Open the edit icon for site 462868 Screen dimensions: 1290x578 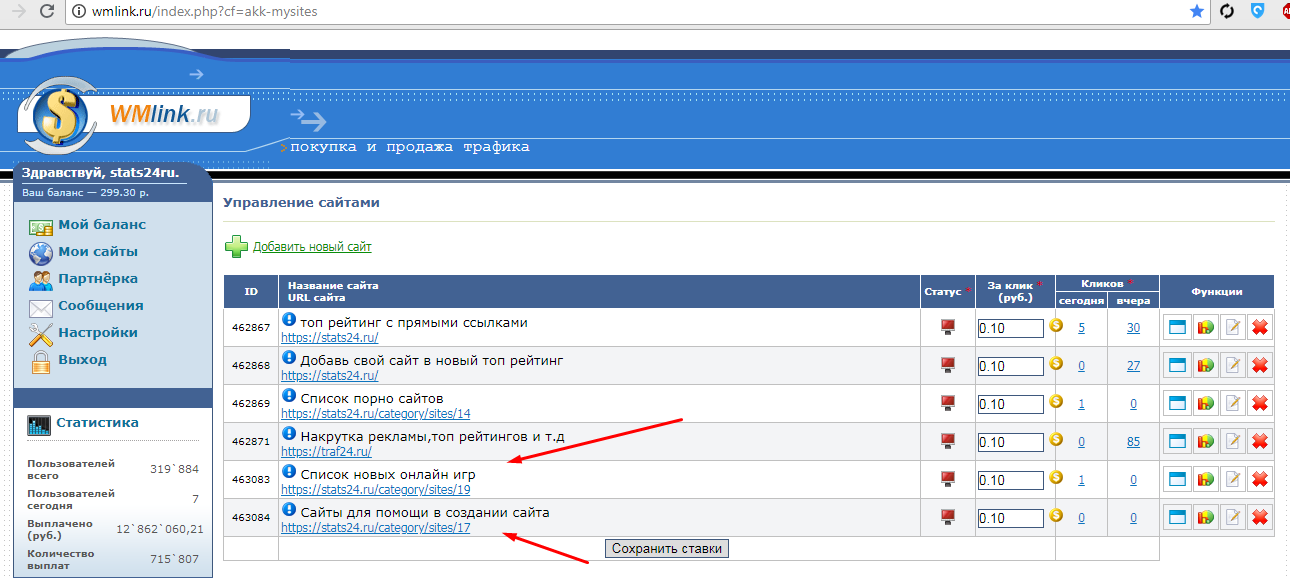(x=1233, y=366)
